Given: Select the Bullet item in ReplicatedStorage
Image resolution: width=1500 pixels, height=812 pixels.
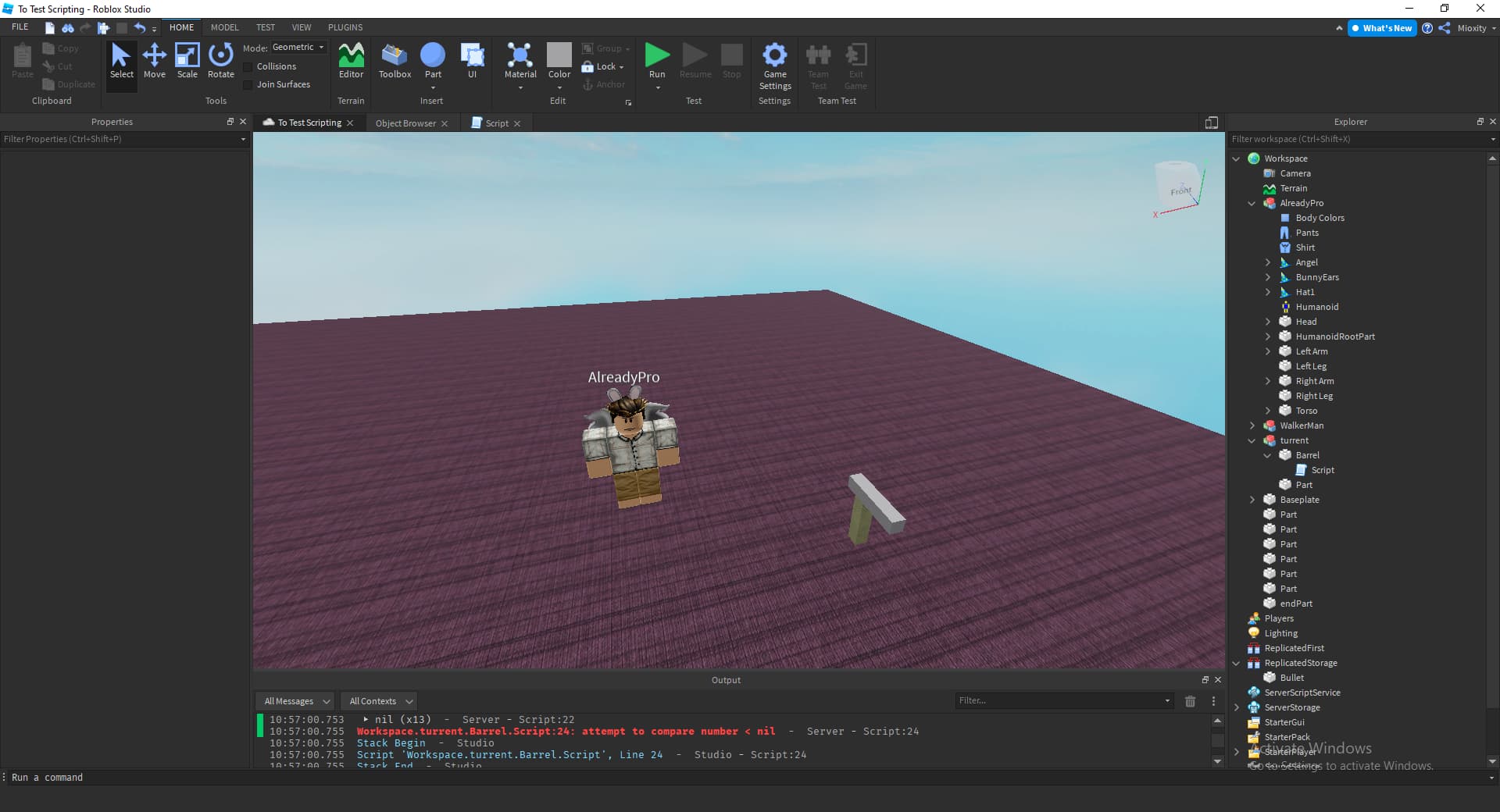Looking at the screenshot, I should tap(1291, 678).
